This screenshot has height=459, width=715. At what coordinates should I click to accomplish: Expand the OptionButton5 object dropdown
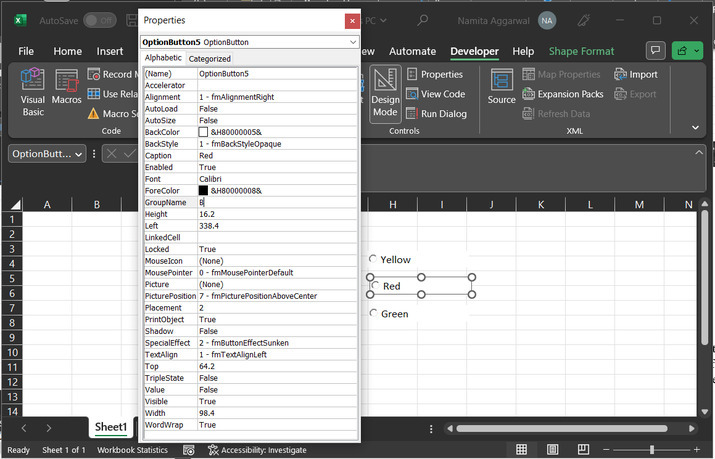click(353, 43)
